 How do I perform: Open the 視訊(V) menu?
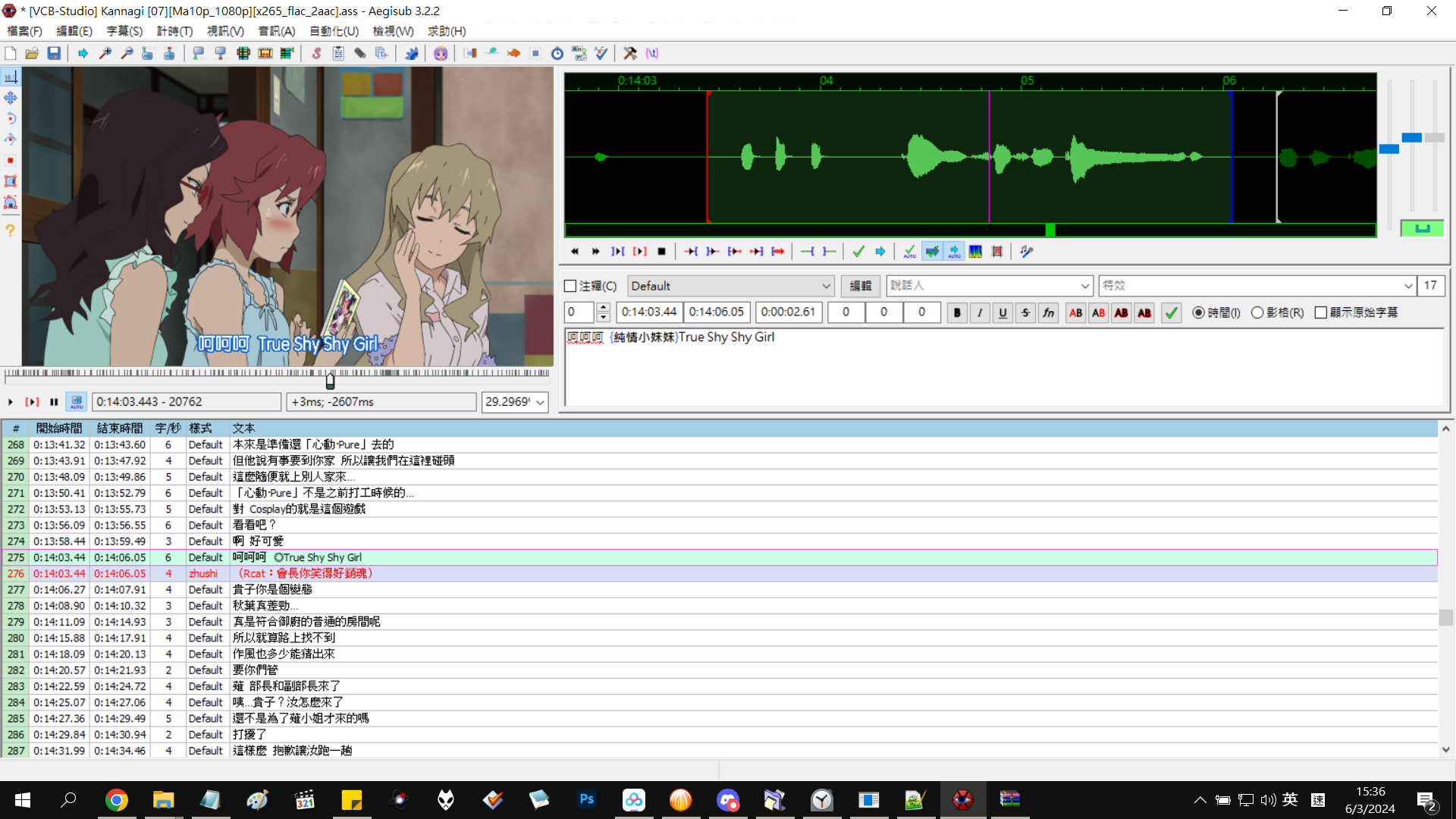click(225, 31)
